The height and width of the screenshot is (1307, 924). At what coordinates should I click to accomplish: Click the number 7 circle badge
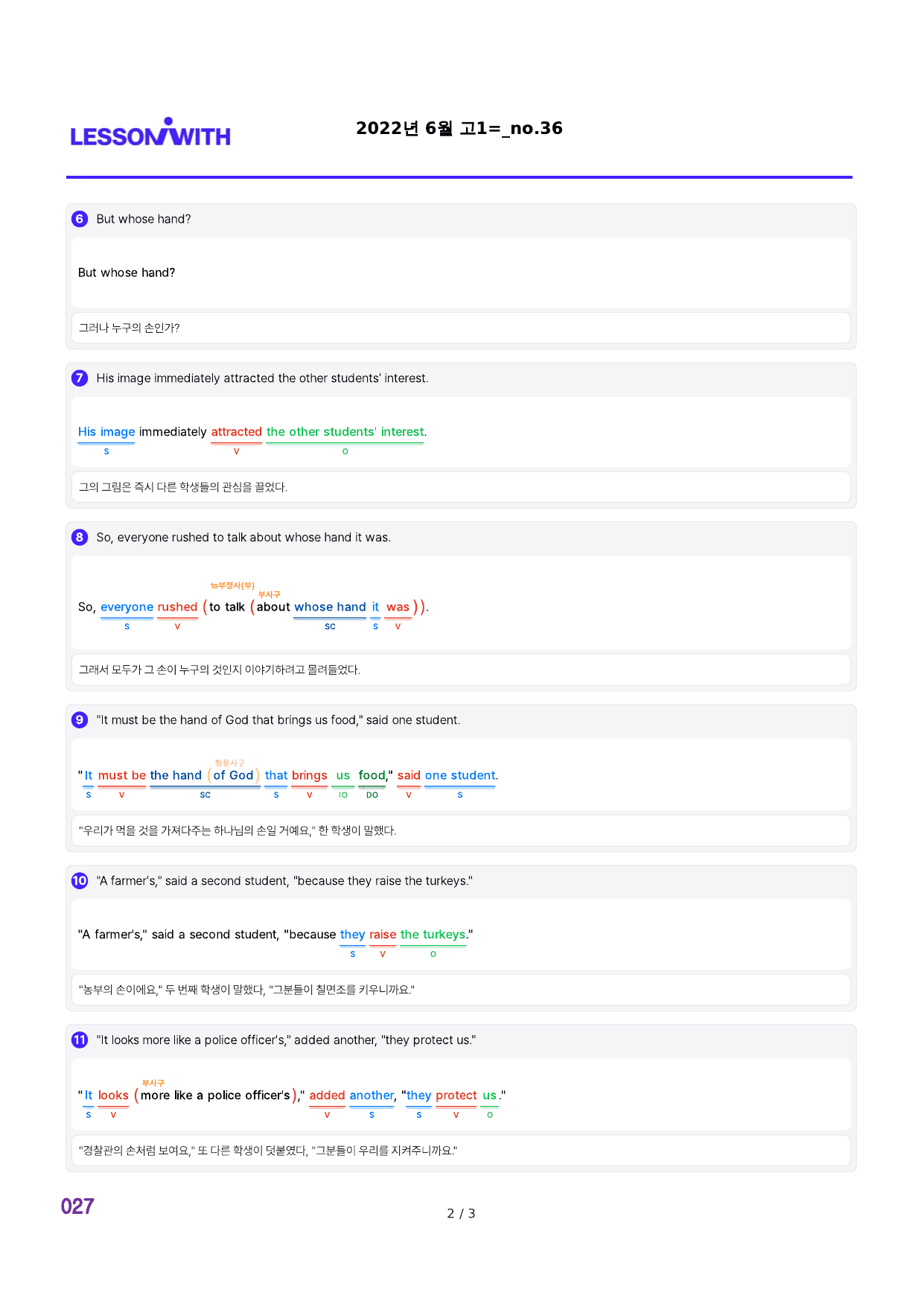tap(80, 378)
